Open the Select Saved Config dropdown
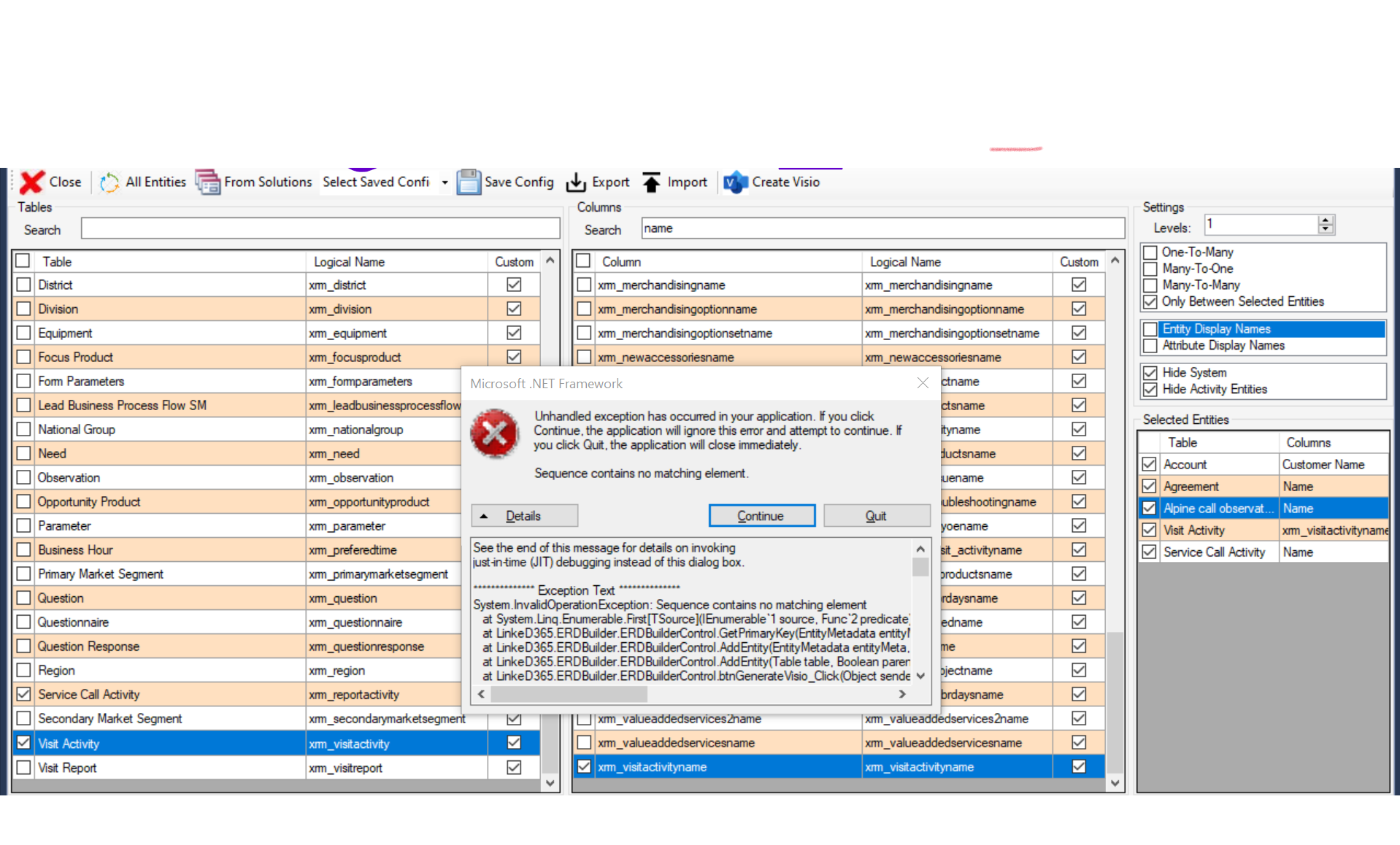The width and height of the screenshot is (1400, 845). tap(445, 182)
